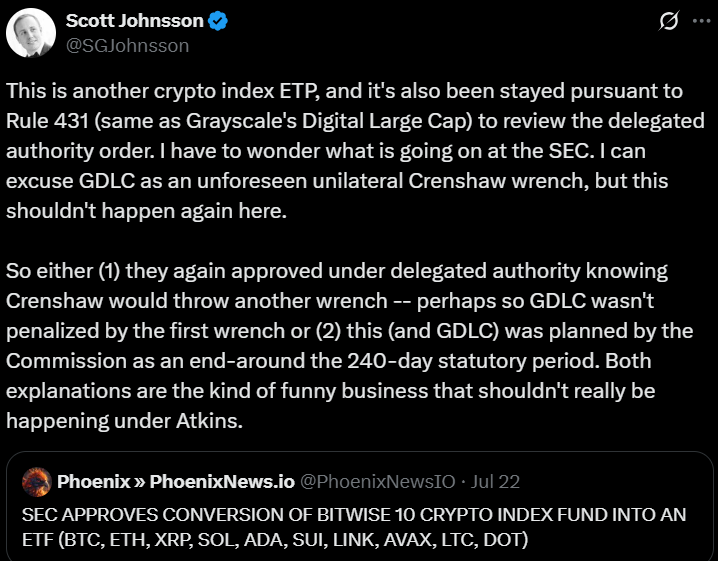Open the Jul 22 timestamp
The height and width of the screenshot is (561, 718).
pyautogui.click(x=495, y=482)
